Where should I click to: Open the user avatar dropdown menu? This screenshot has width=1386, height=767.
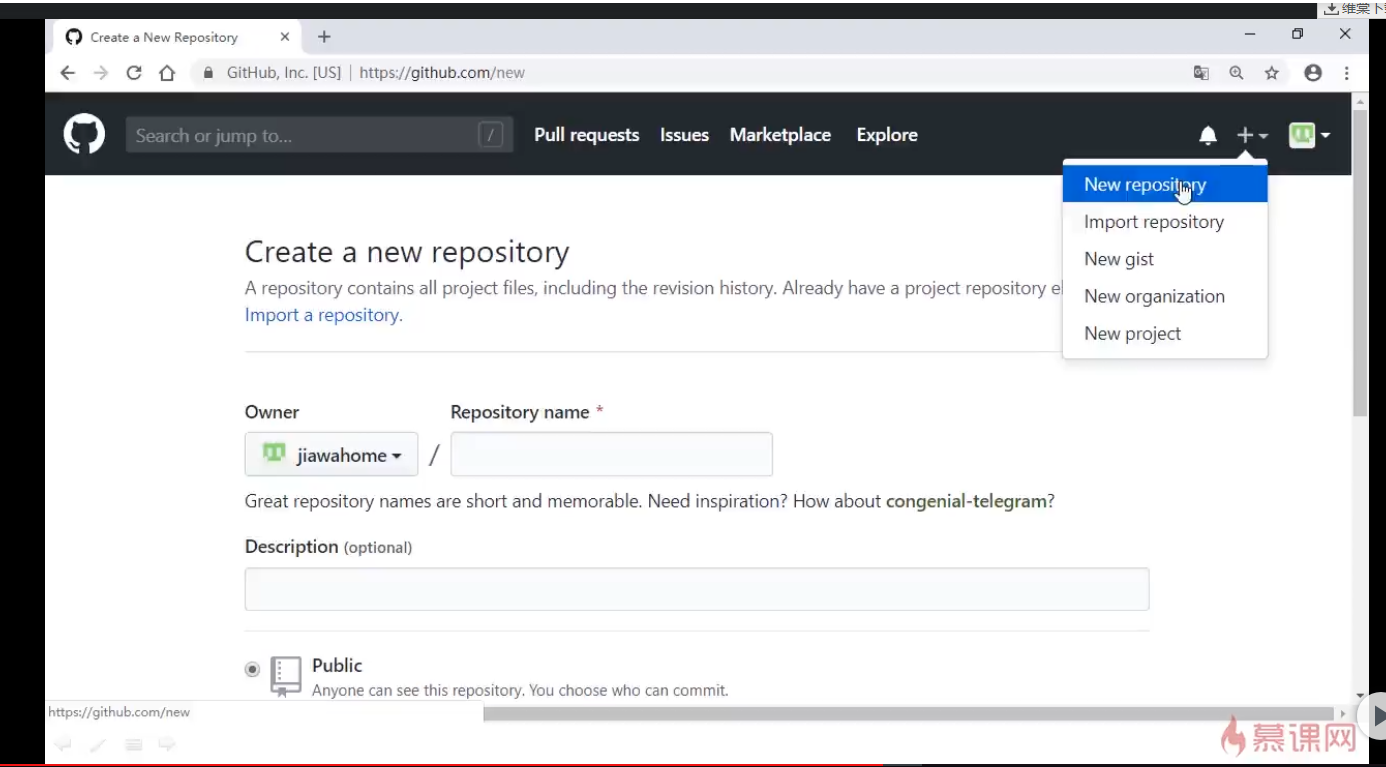pyautogui.click(x=1309, y=135)
